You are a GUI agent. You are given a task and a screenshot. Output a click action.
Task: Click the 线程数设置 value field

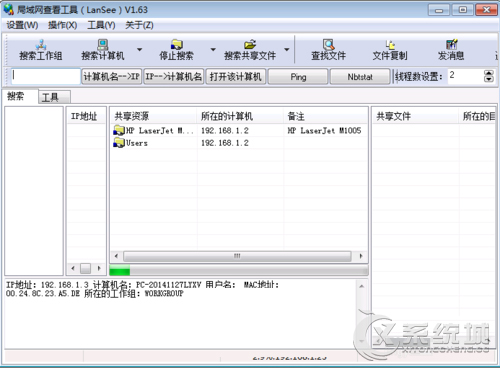click(x=465, y=76)
